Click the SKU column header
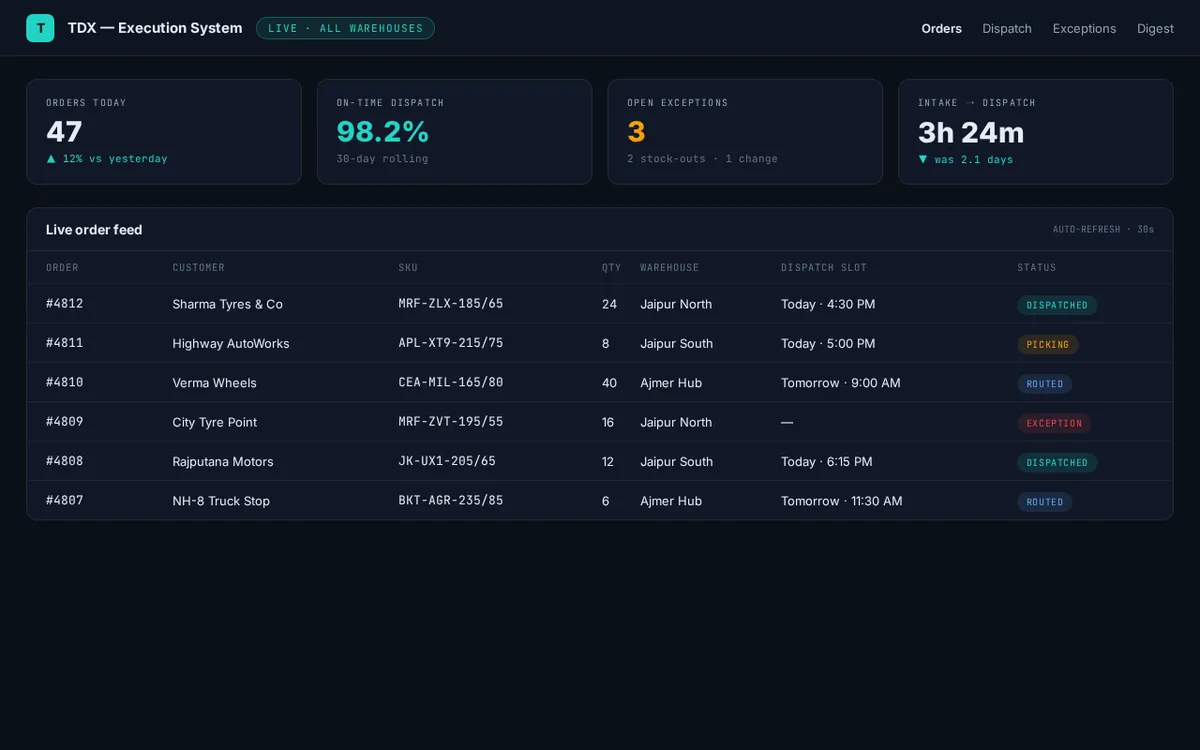Image resolution: width=1200 pixels, height=750 pixels. coord(408,268)
